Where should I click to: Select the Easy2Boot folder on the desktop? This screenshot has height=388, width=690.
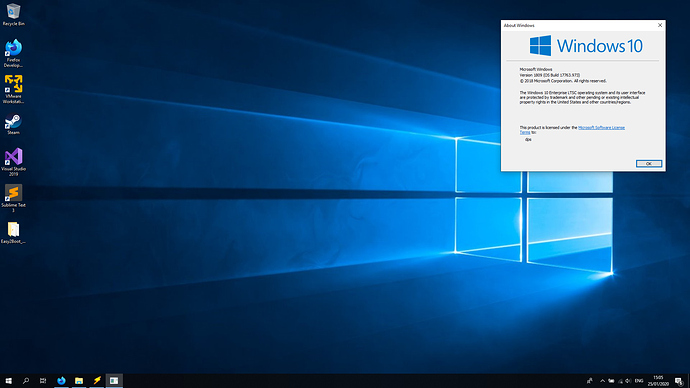click(x=13, y=232)
